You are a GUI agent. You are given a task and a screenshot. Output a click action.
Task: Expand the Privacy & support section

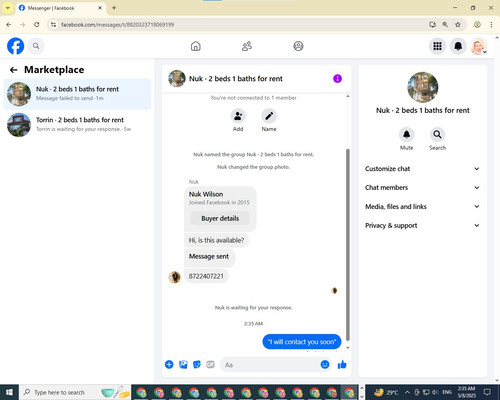click(422, 226)
